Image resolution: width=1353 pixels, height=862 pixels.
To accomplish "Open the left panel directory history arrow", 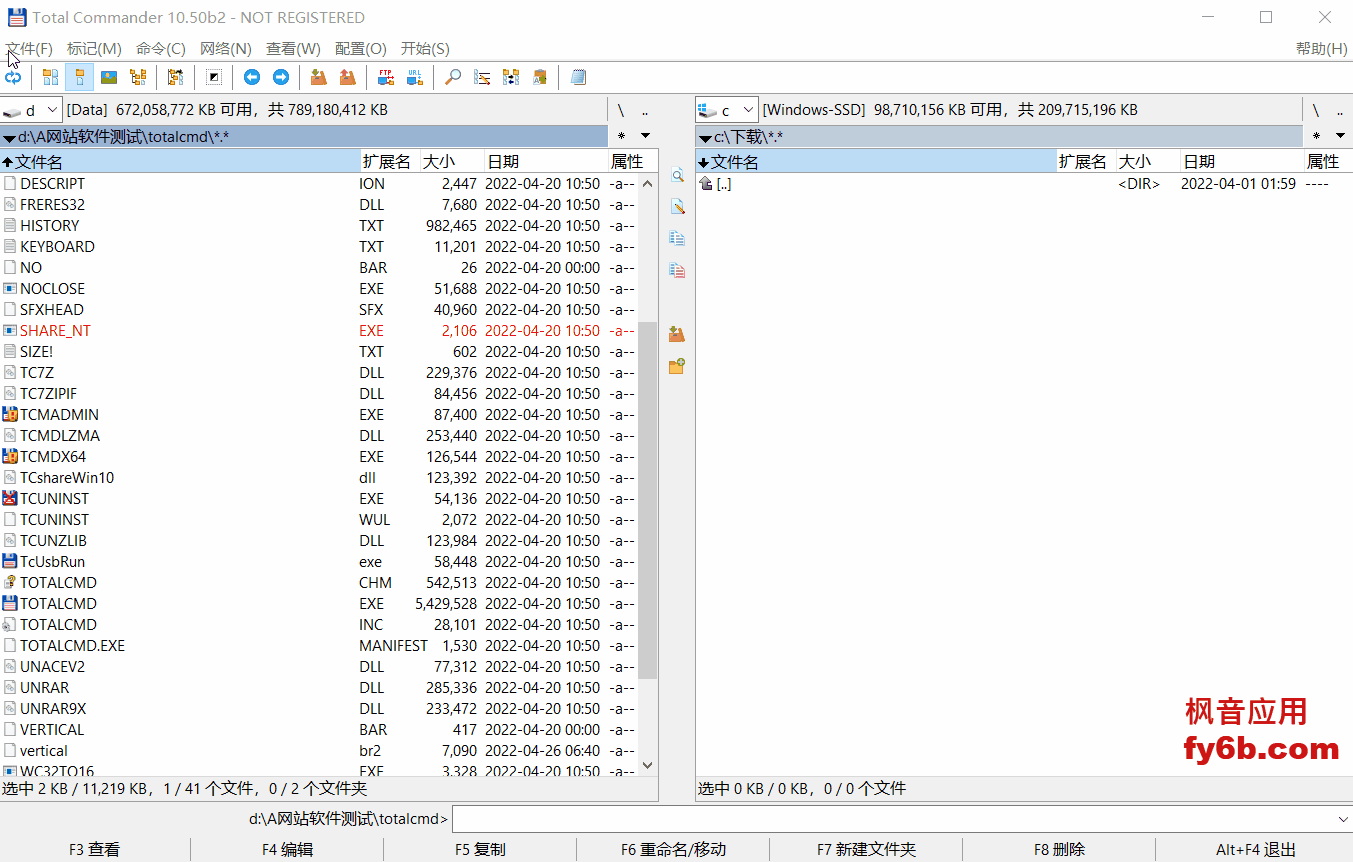I will coord(645,136).
